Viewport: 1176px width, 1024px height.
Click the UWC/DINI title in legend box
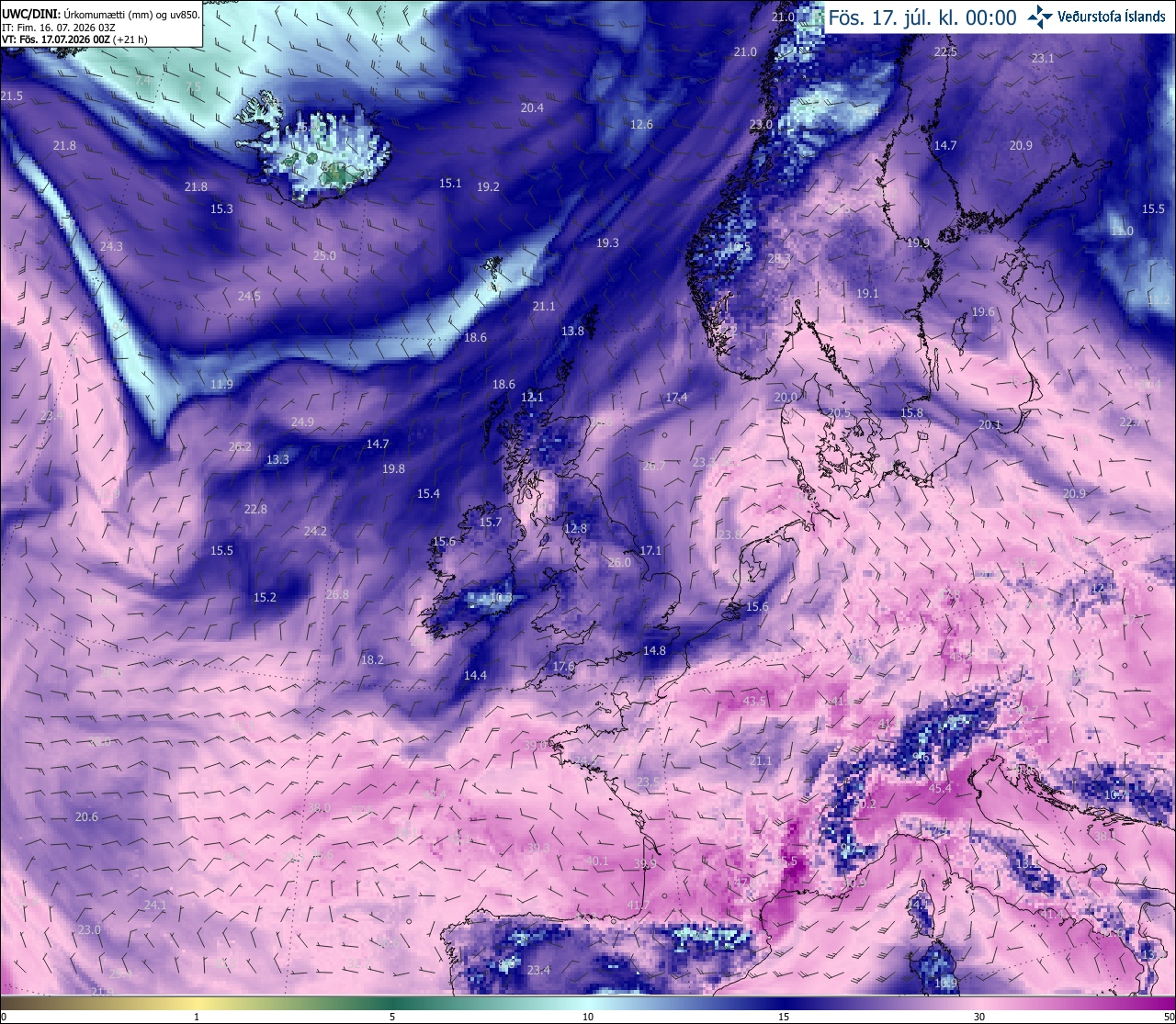pos(31,15)
